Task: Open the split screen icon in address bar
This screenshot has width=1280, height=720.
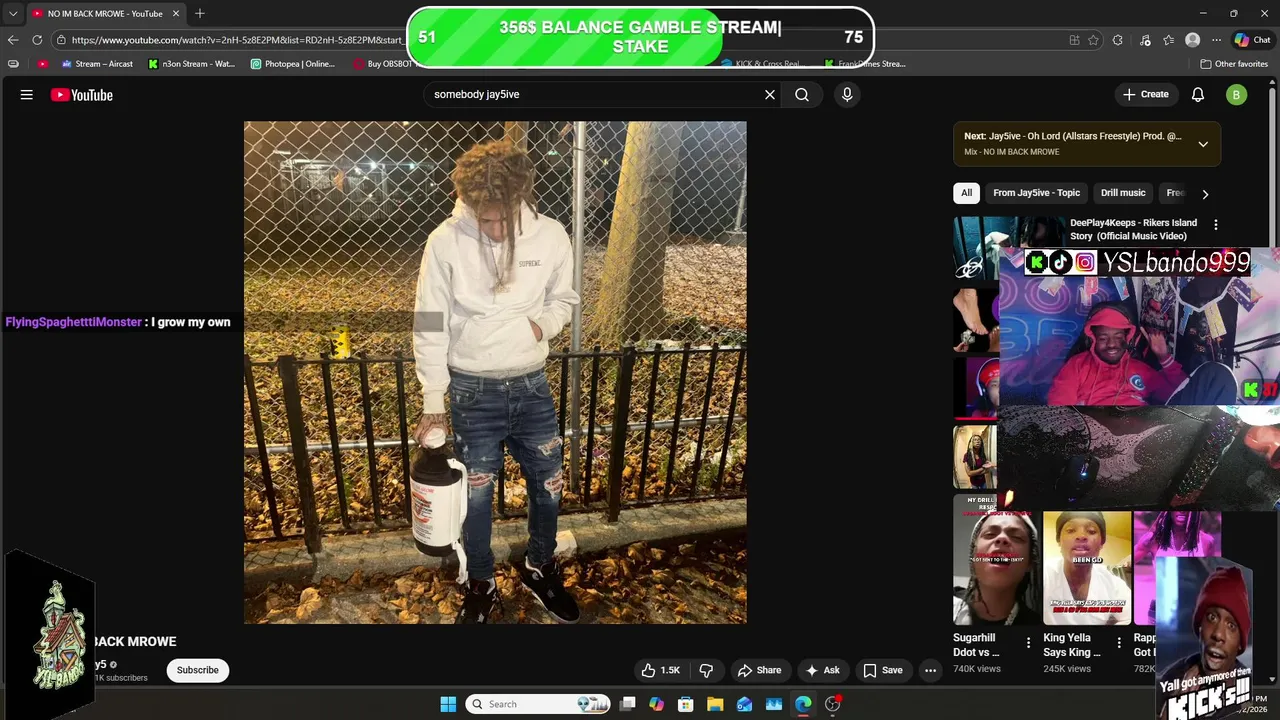Action: click(1074, 40)
